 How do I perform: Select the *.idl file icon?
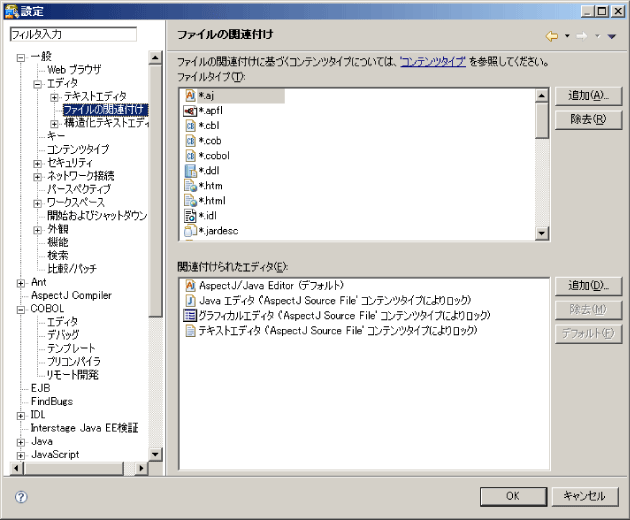pos(190,215)
